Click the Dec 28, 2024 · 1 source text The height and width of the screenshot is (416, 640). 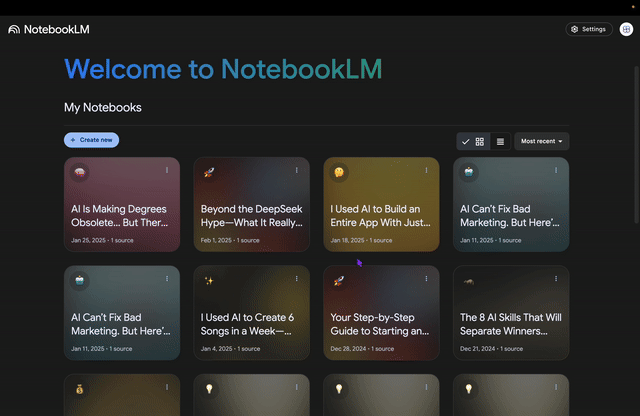362,349
